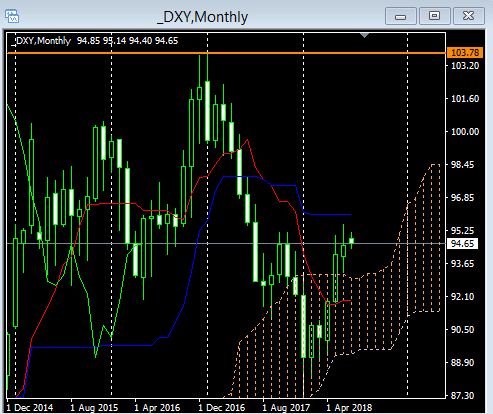Click the _DXY,Monthly OHLC info text

click(x=95, y=41)
